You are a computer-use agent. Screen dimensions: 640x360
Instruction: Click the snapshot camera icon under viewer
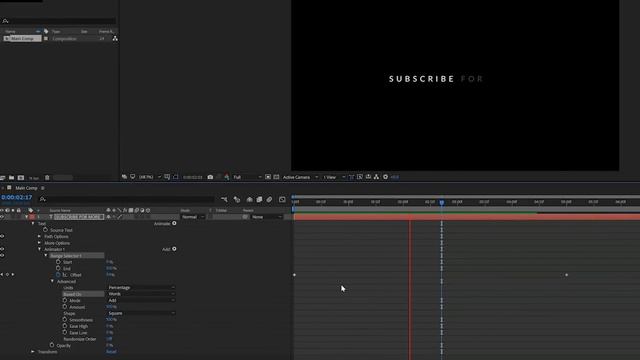pos(210,177)
